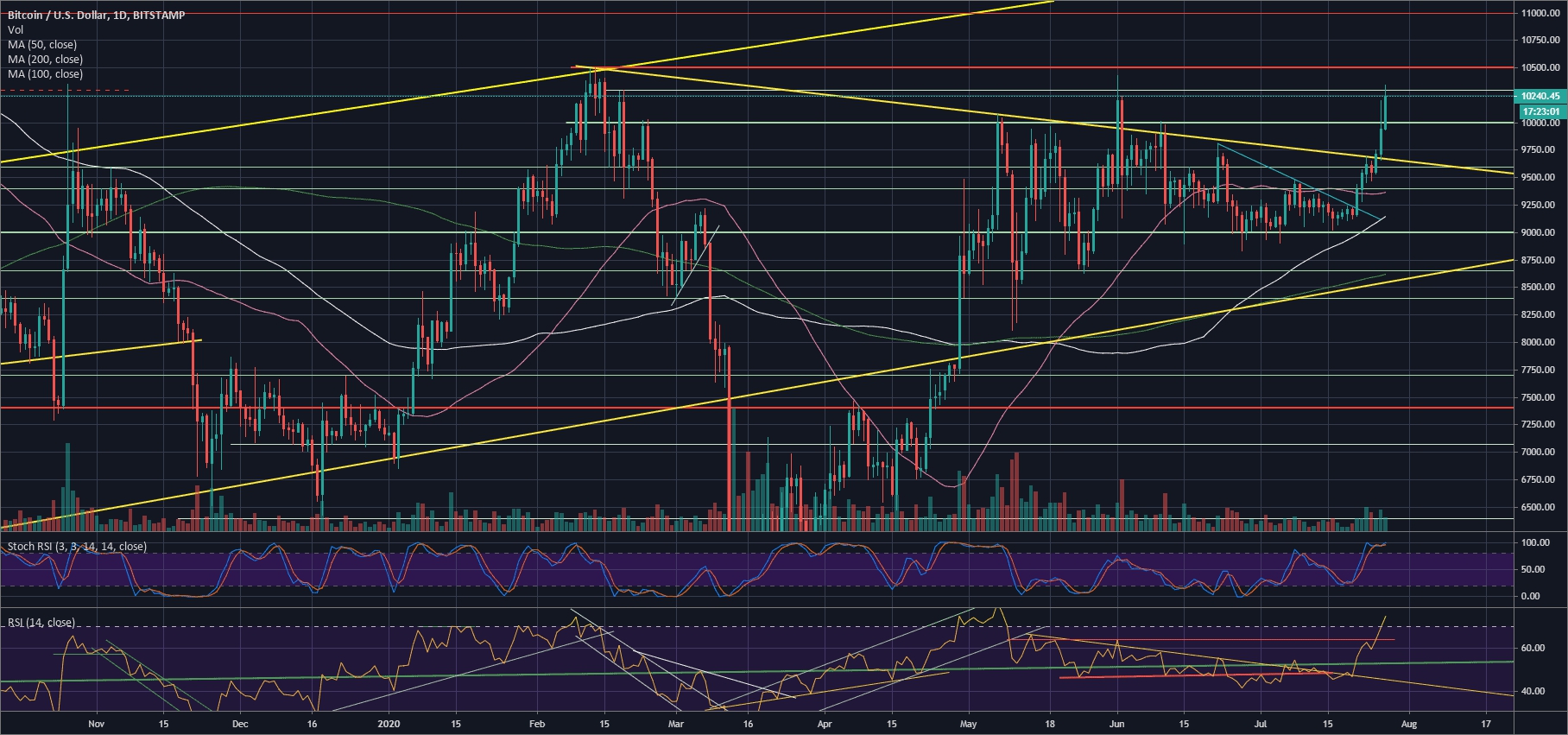
Task: Click the RSI (14, close) indicator label
Action: (41, 623)
